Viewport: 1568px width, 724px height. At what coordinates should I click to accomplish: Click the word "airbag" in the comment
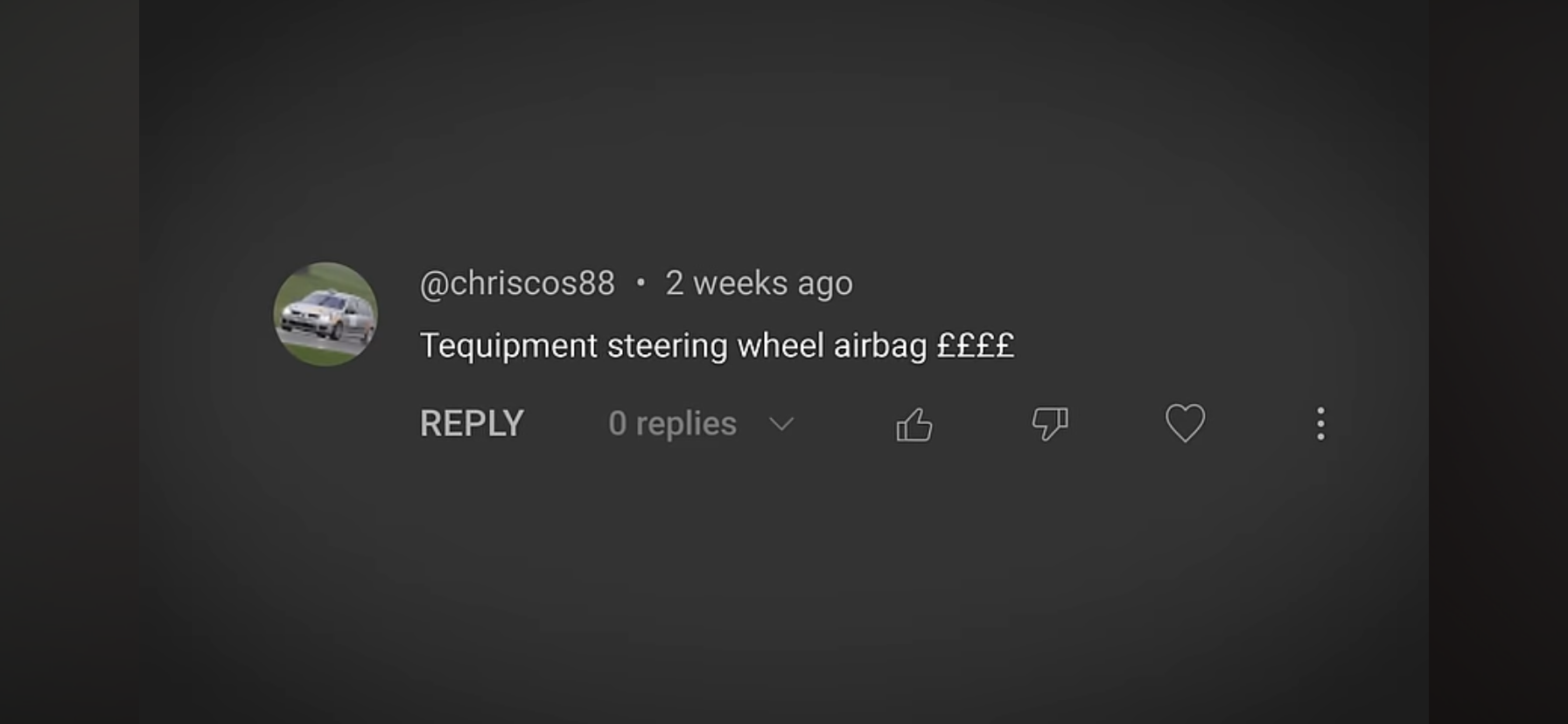(879, 346)
